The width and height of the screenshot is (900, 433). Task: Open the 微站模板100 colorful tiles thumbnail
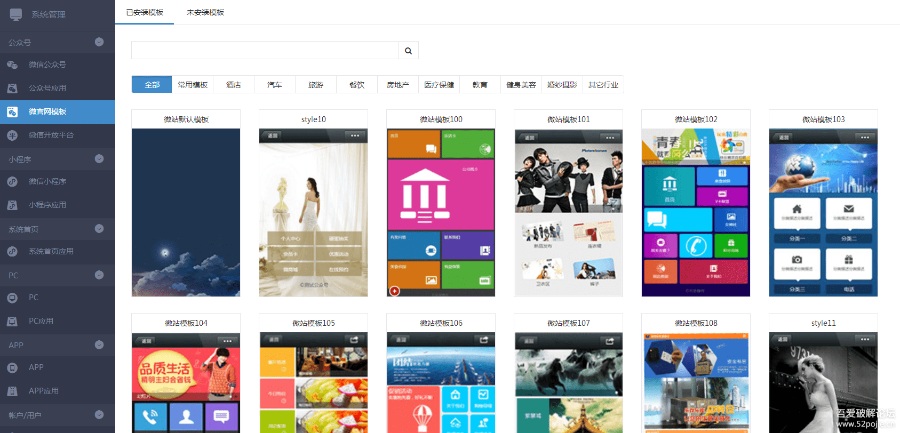click(441, 212)
